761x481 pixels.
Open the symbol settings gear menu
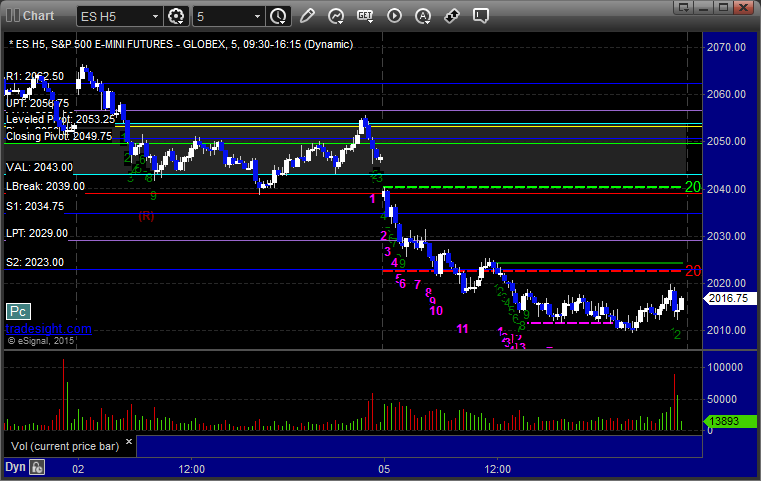[176, 16]
